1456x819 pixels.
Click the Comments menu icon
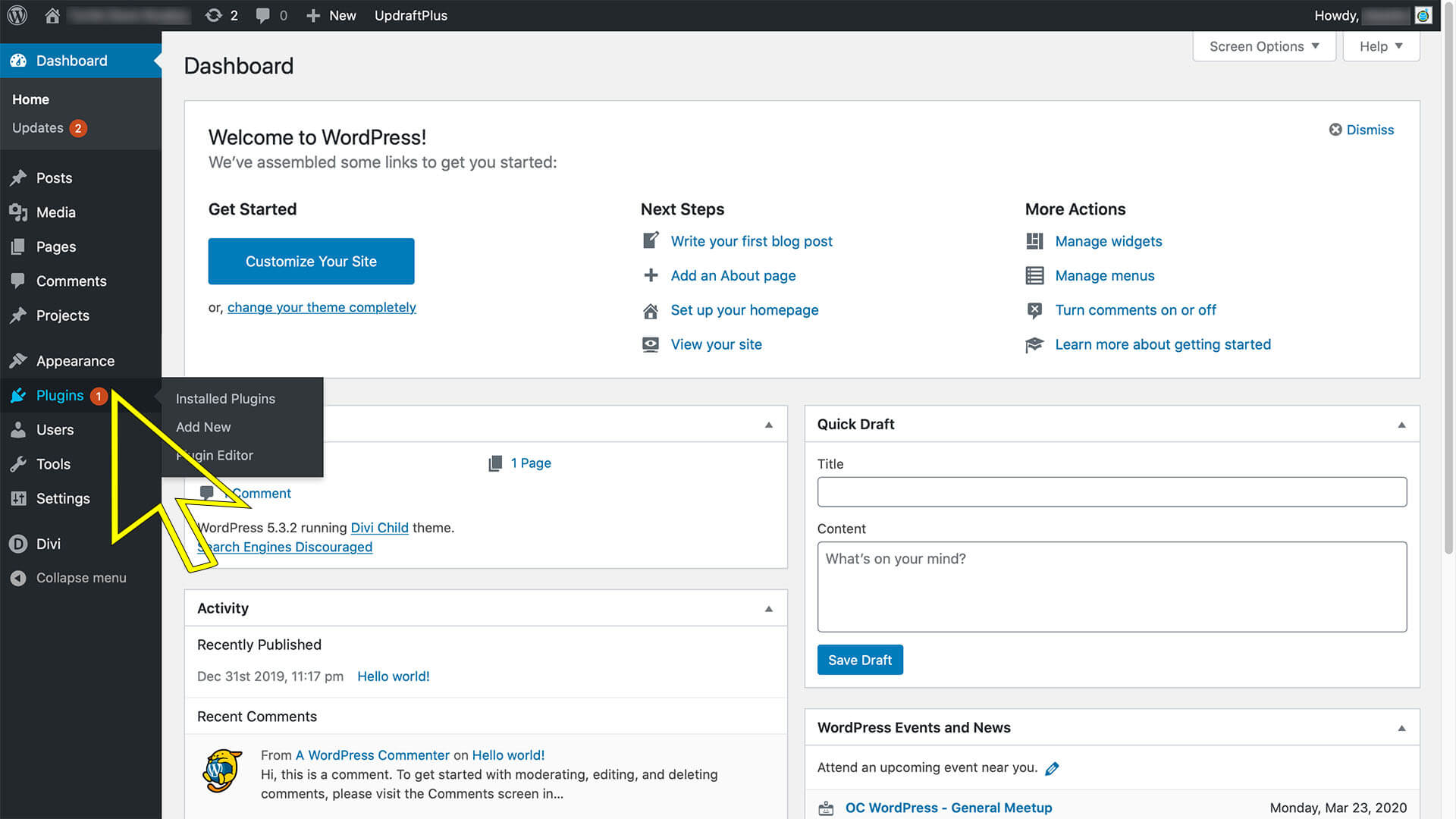19,281
